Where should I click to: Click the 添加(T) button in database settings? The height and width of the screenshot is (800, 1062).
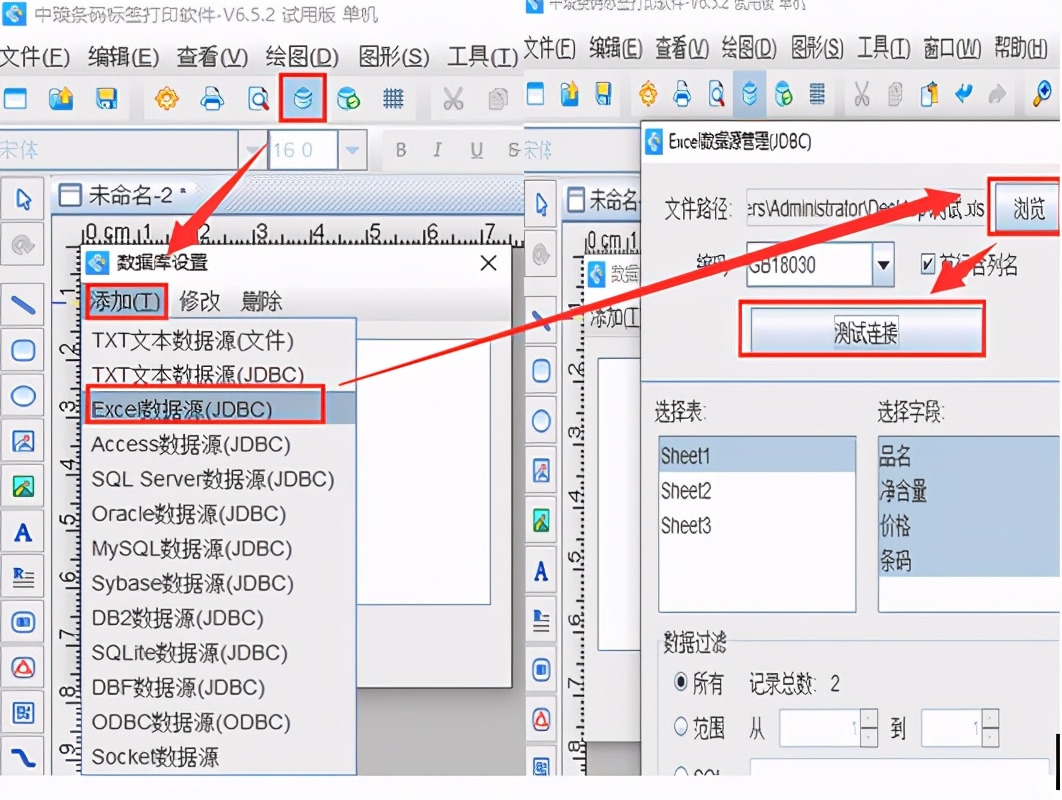[x=126, y=301]
